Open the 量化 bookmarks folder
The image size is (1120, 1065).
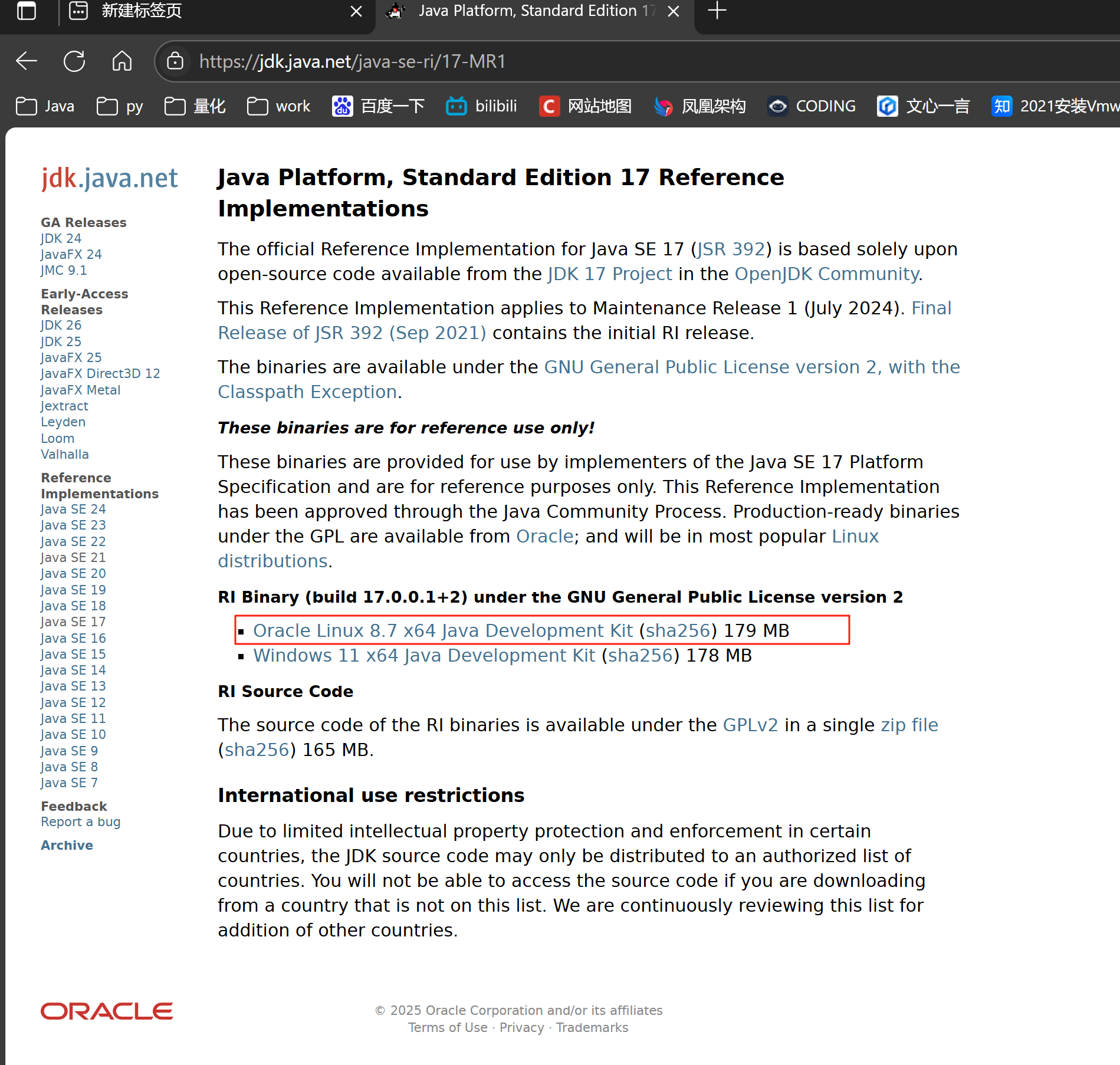[x=195, y=106]
